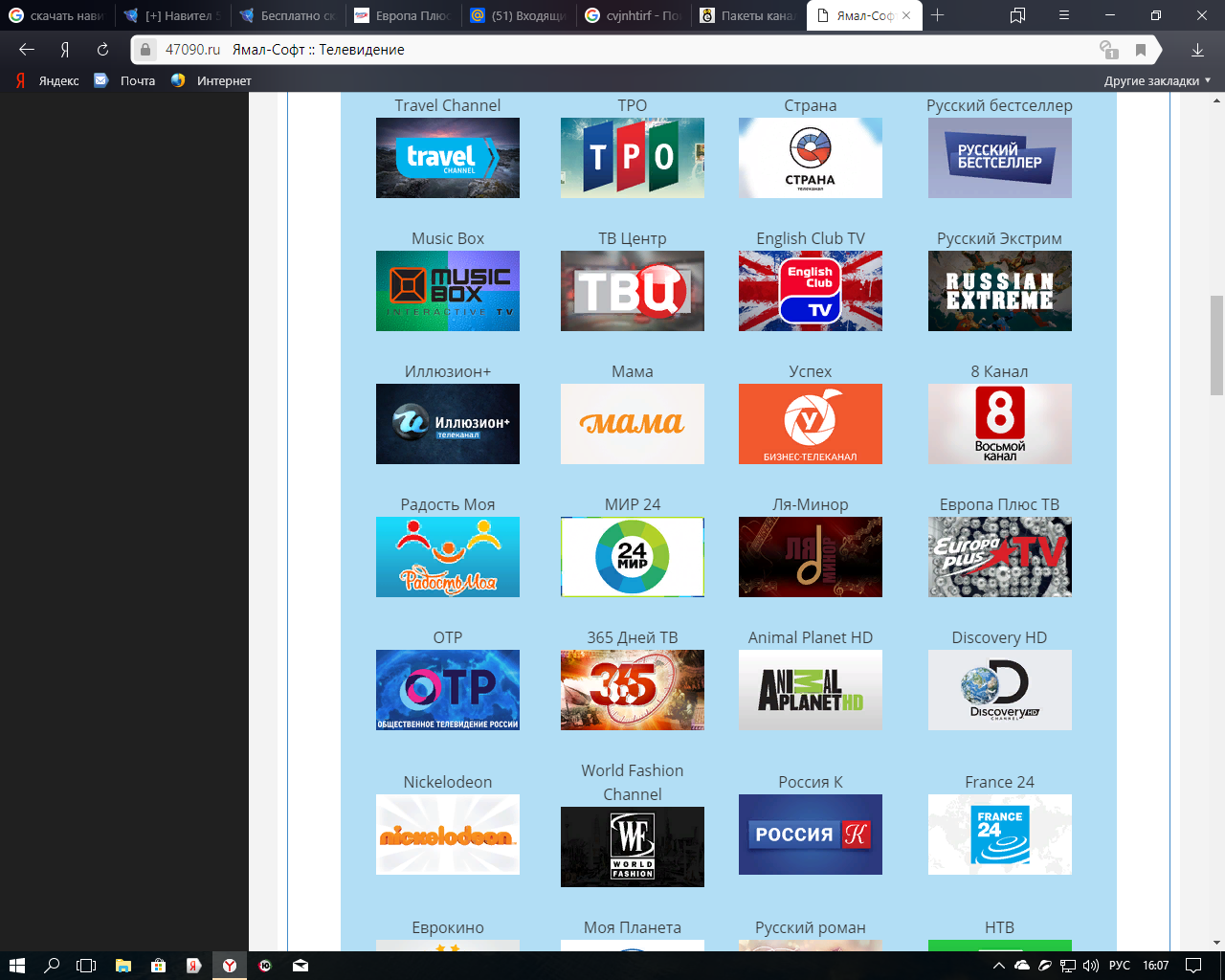
Task: Select the World Fashion Channel logo
Action: pyautogui.click(x=633, y=847)
